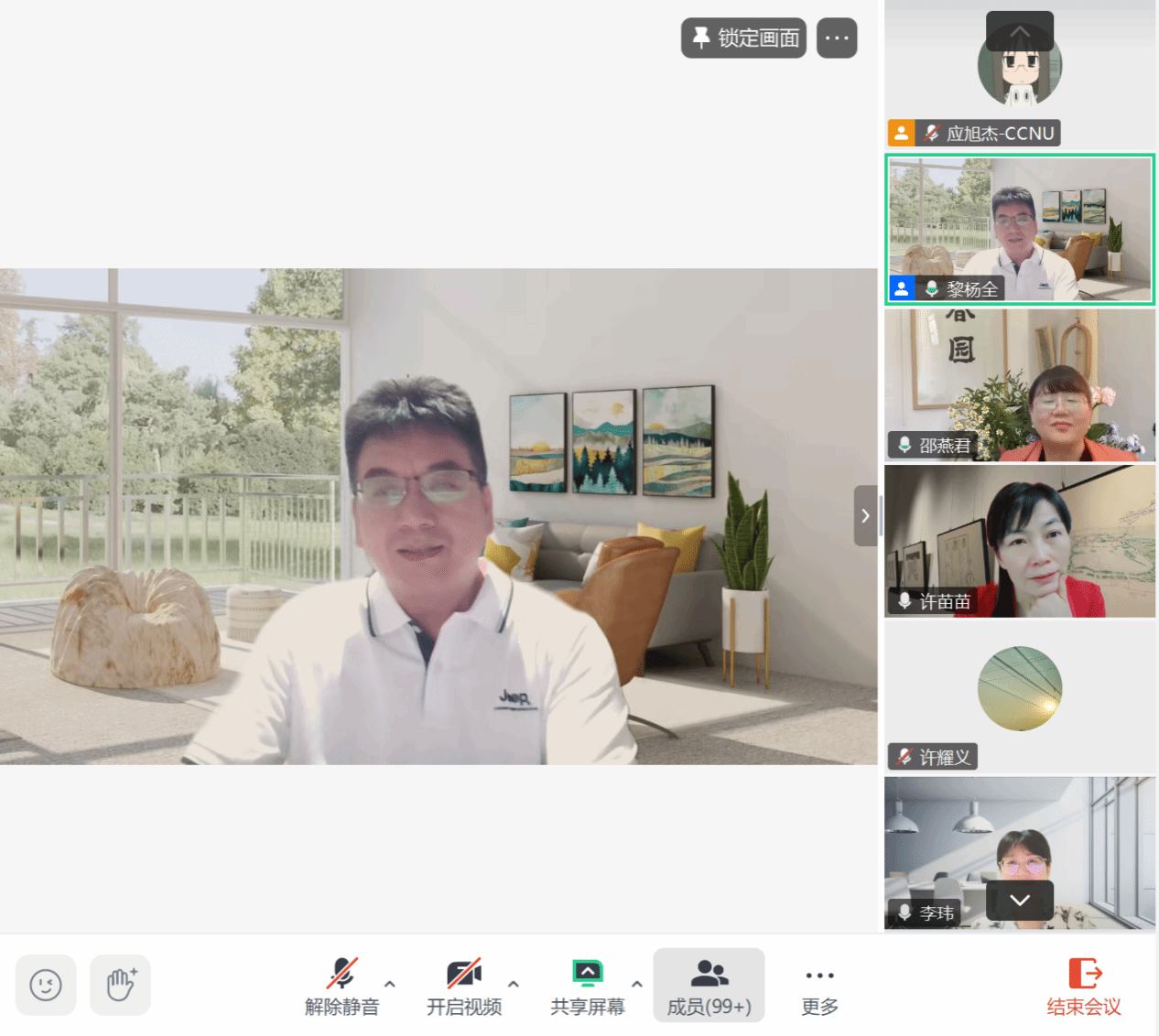The width and height of the screenshot is (1159, 1036).
Task: Expand video options arrow next to 开启视频
Action: pos(514,984)
